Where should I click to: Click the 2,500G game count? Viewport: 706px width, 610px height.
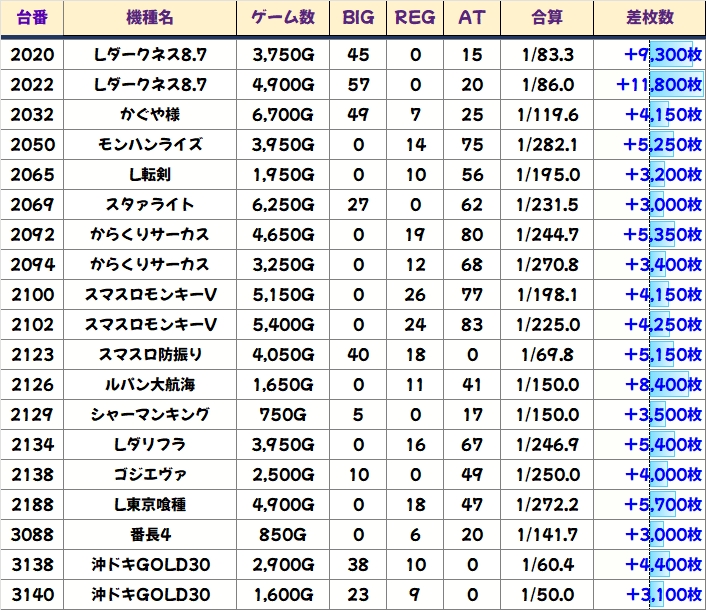click(x=283, y=474)
